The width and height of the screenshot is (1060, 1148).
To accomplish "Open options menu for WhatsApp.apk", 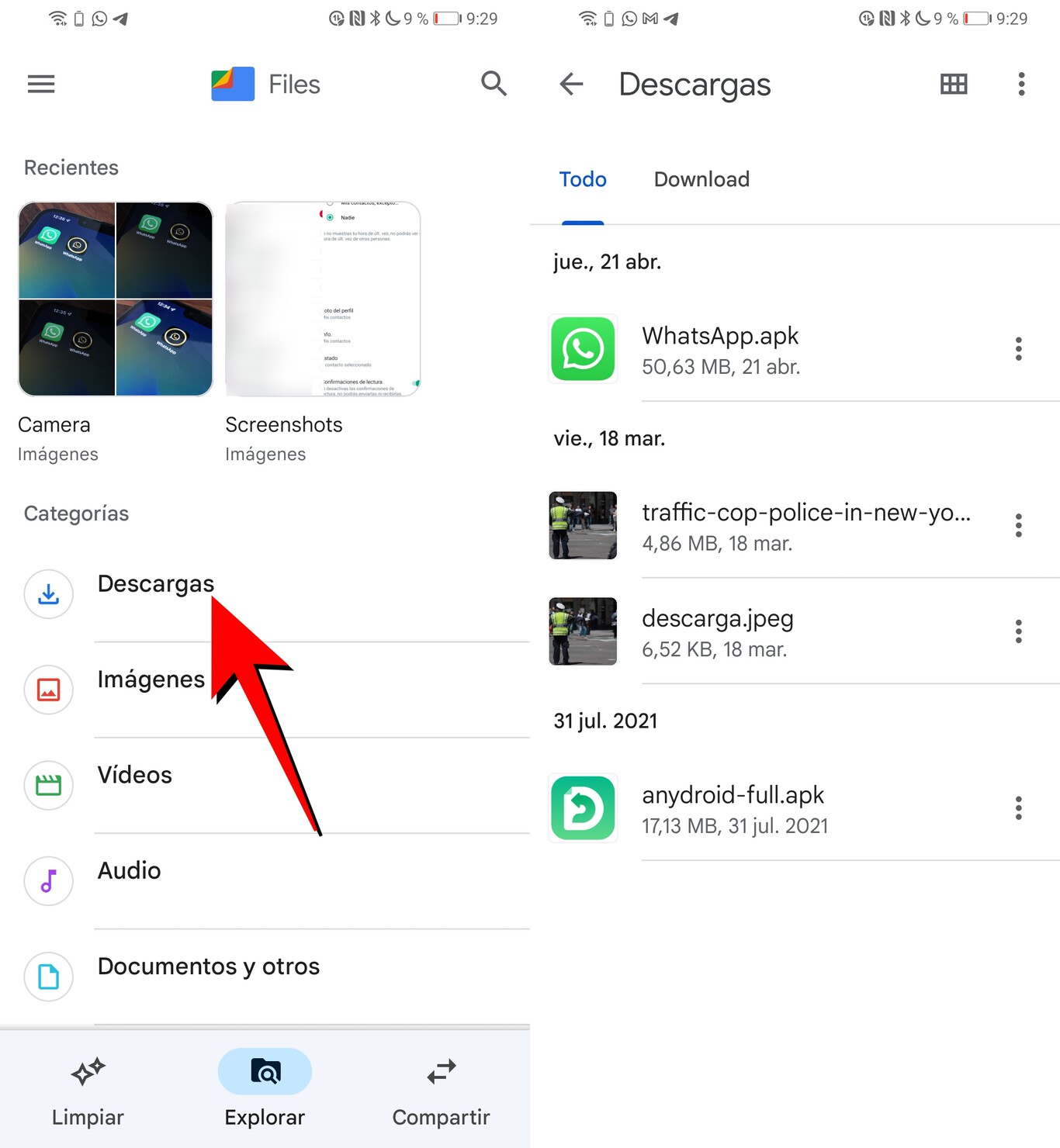I will coord(1018,349).
